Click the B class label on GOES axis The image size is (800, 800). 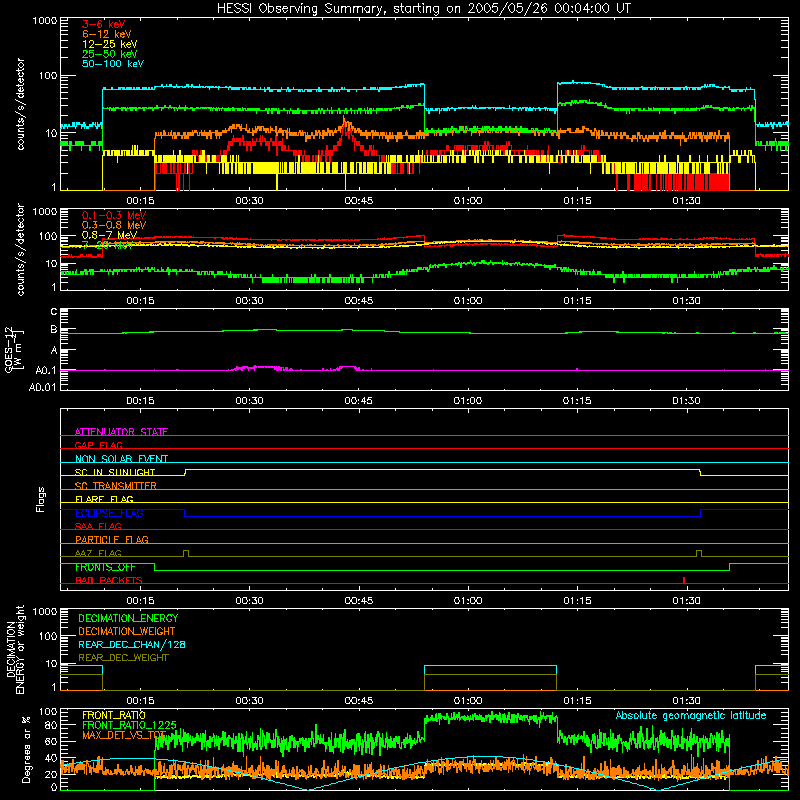[x=54, y=330]
